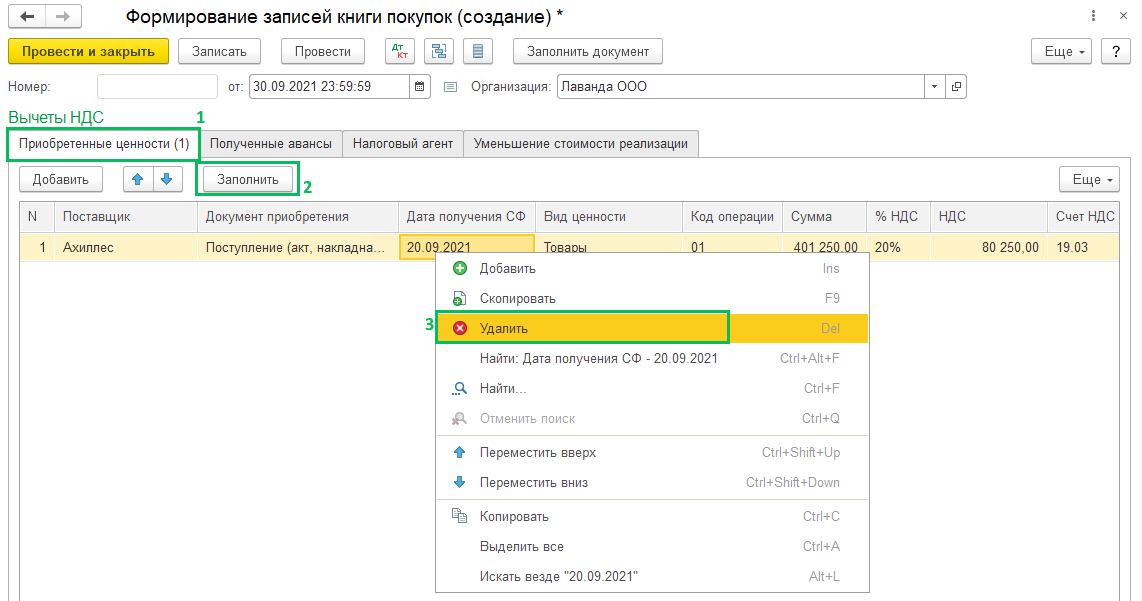Open the top Еще dropdown menu
The height and width of the screenshot is (601, 1142).
(1064, 51)
